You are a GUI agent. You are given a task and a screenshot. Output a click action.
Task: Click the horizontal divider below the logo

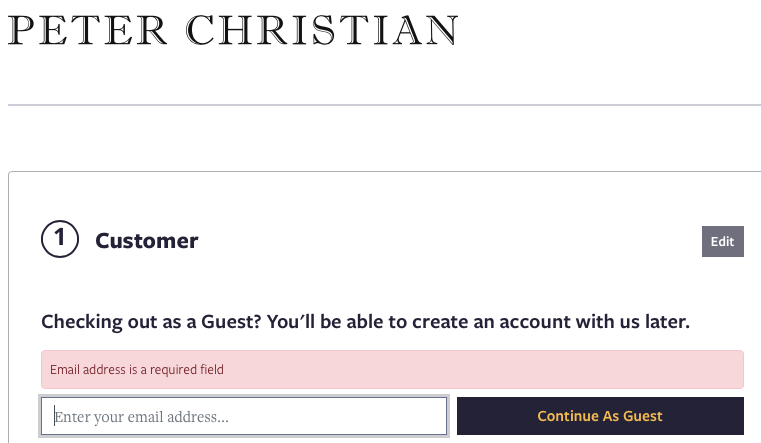(x=384, y=104)
